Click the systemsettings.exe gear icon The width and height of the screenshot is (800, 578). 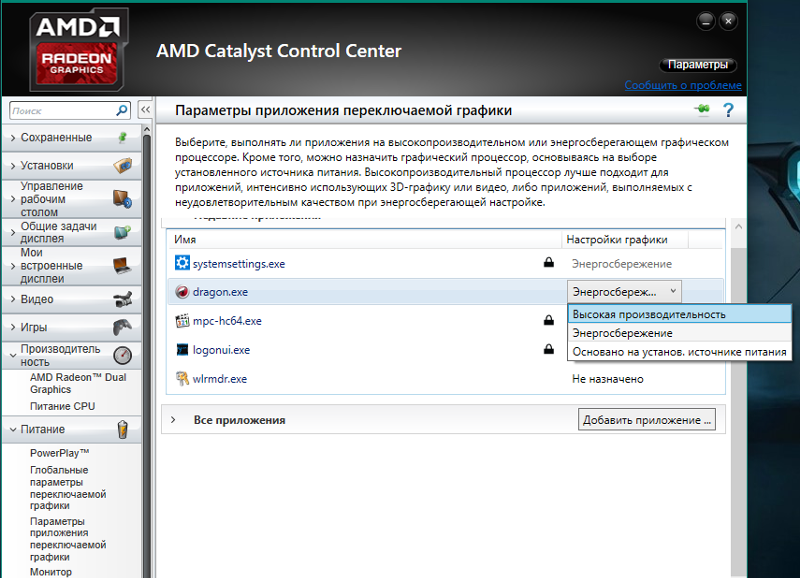(x=182, y=263)
